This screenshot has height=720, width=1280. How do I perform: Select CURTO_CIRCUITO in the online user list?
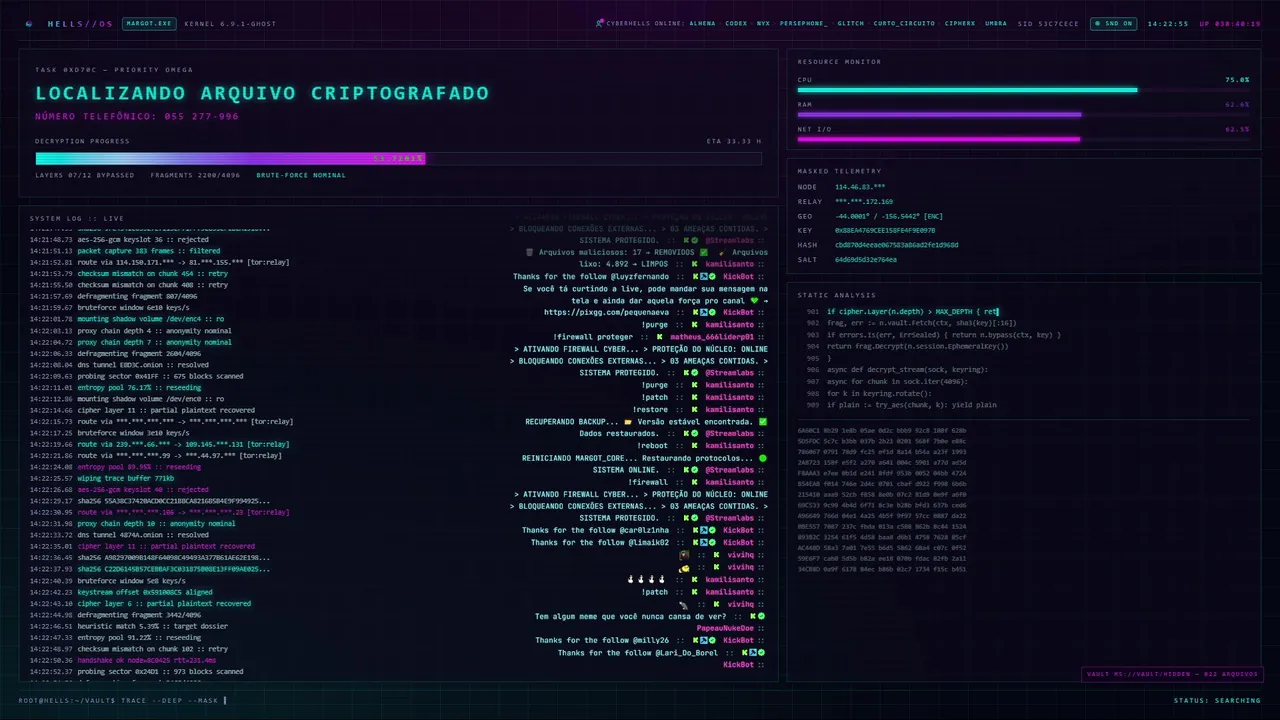click(x=904, y=23)
